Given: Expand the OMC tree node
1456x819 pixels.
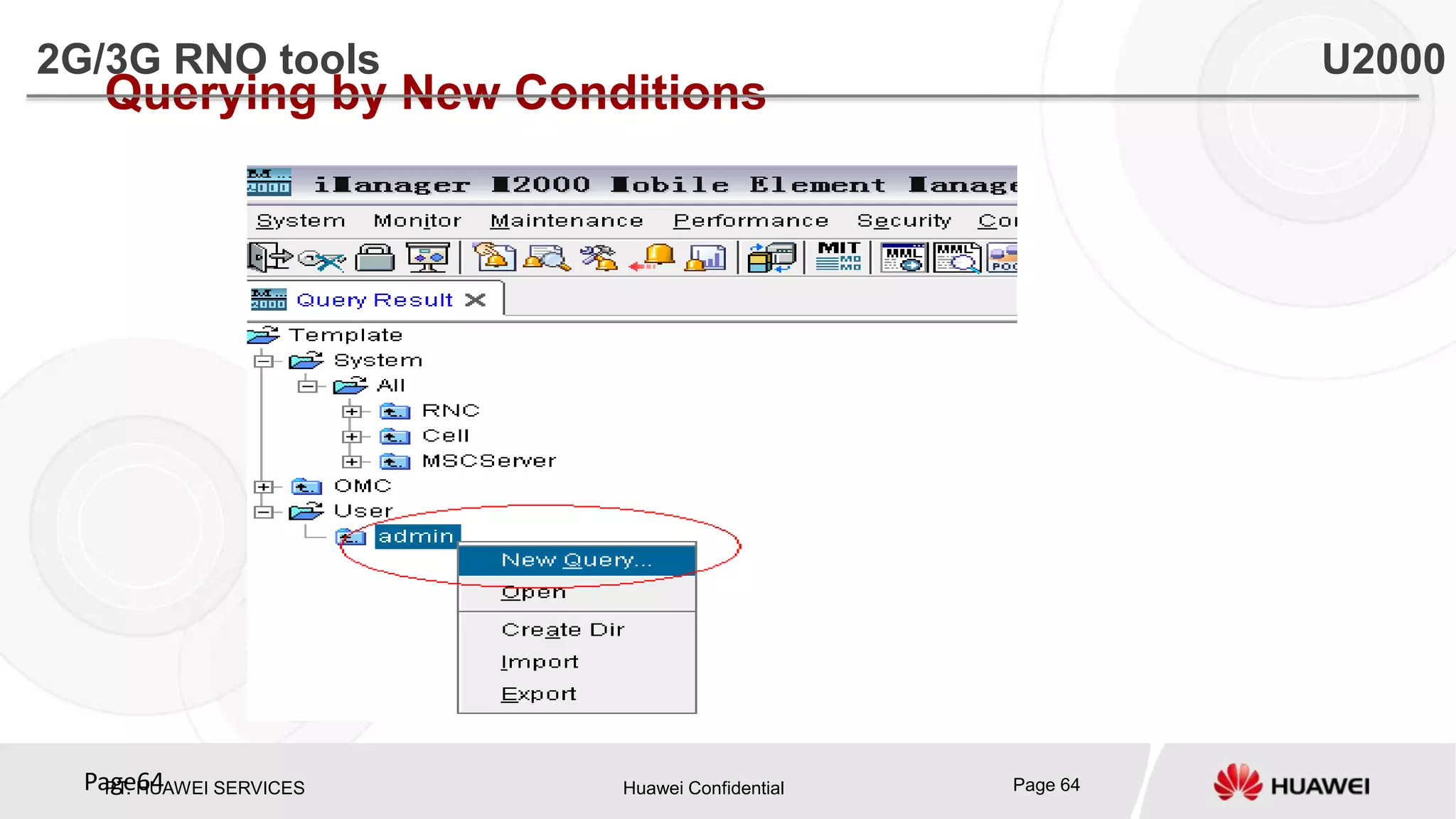Looking at the screenshot, I should [x=264, y=487].
